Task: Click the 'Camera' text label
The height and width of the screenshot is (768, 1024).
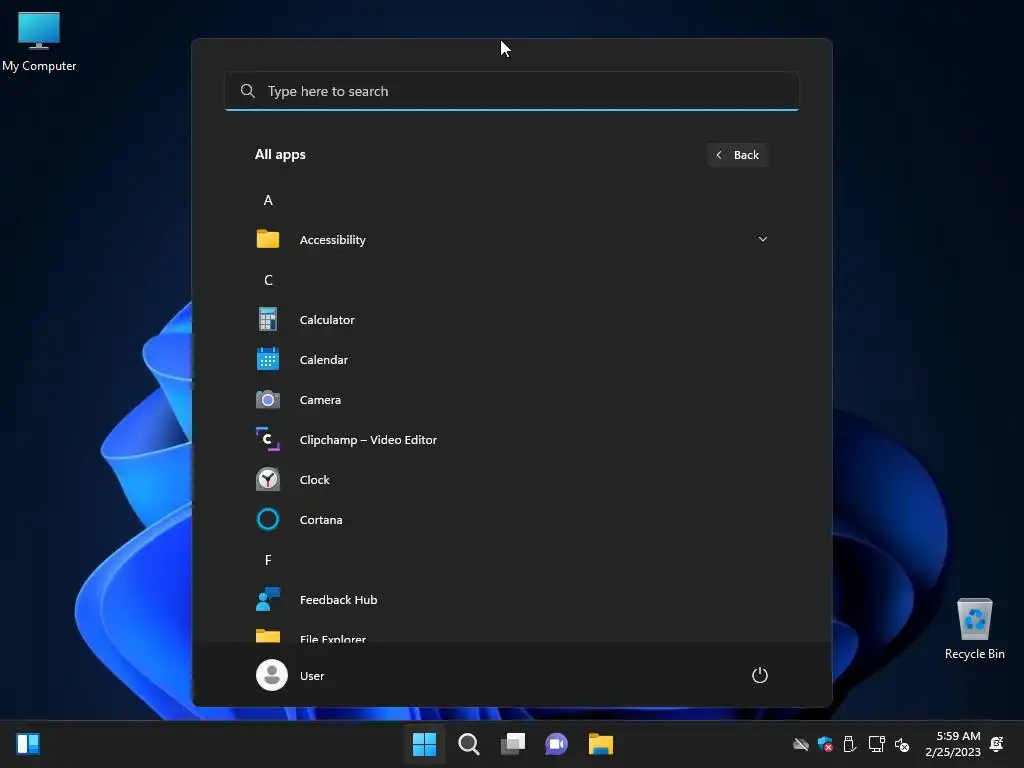Action: pyautogui.click(x=320, y=400)
